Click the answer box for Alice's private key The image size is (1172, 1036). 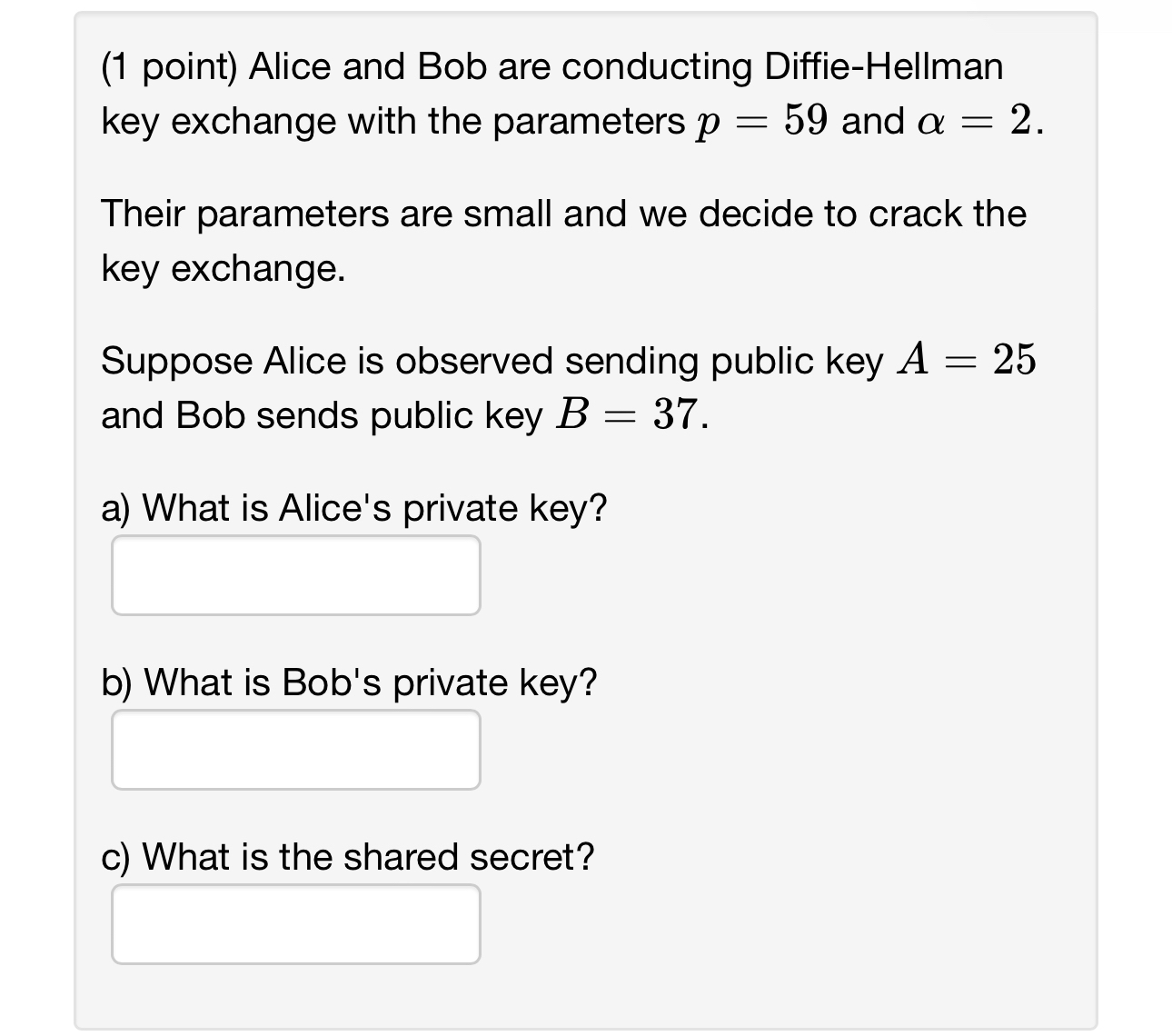click(x=295, y=575)
